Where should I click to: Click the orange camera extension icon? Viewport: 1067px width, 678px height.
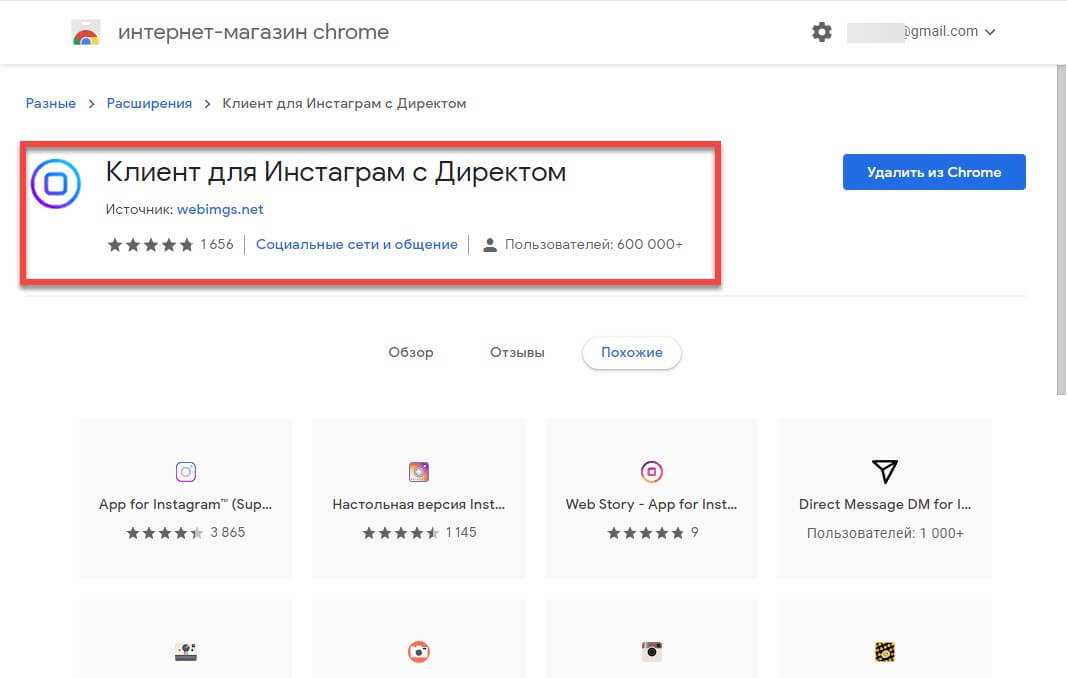click(418, 652)
